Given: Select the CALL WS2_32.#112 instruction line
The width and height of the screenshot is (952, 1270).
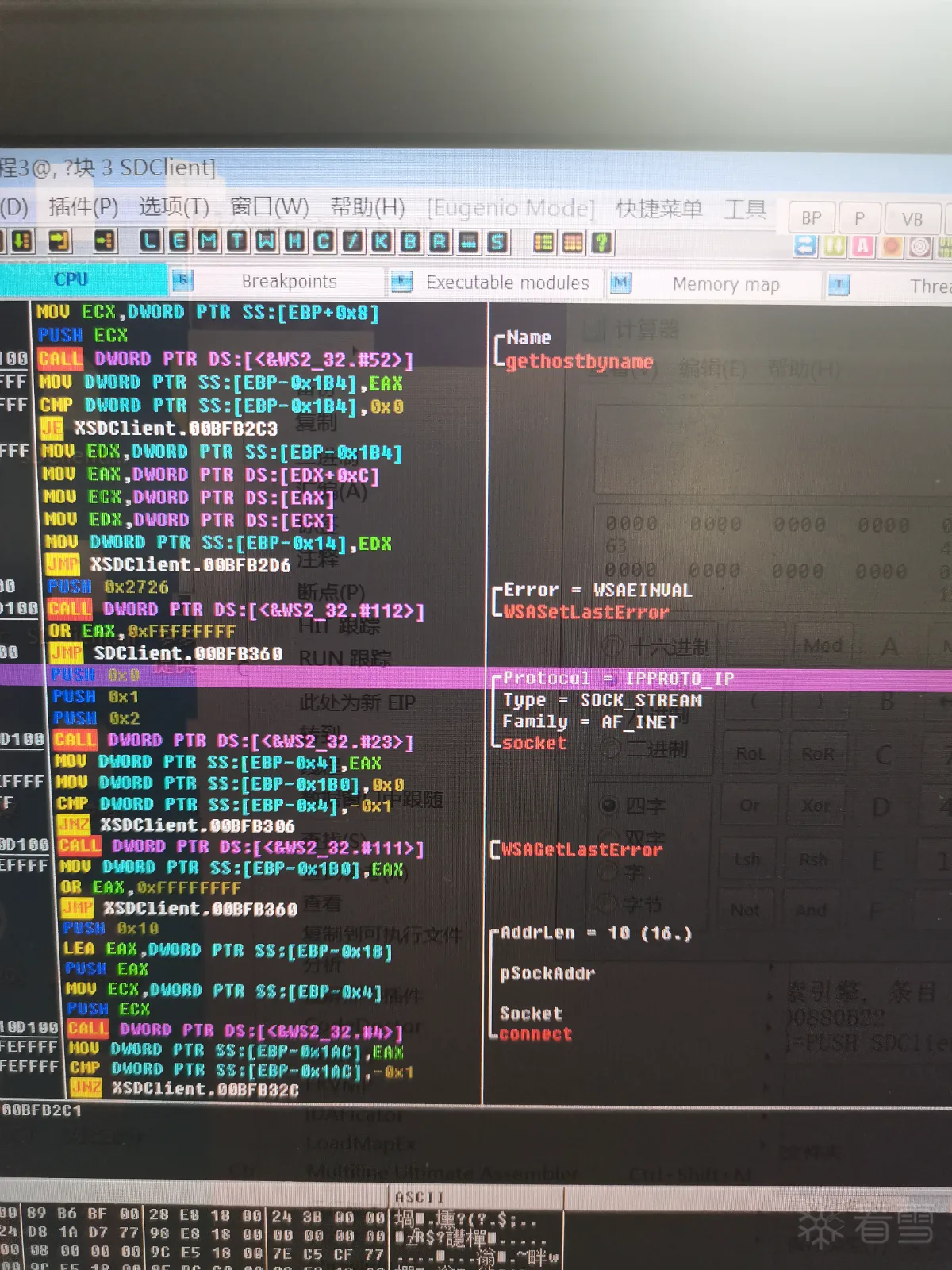Looking at the screenshot, I should 236,610.
